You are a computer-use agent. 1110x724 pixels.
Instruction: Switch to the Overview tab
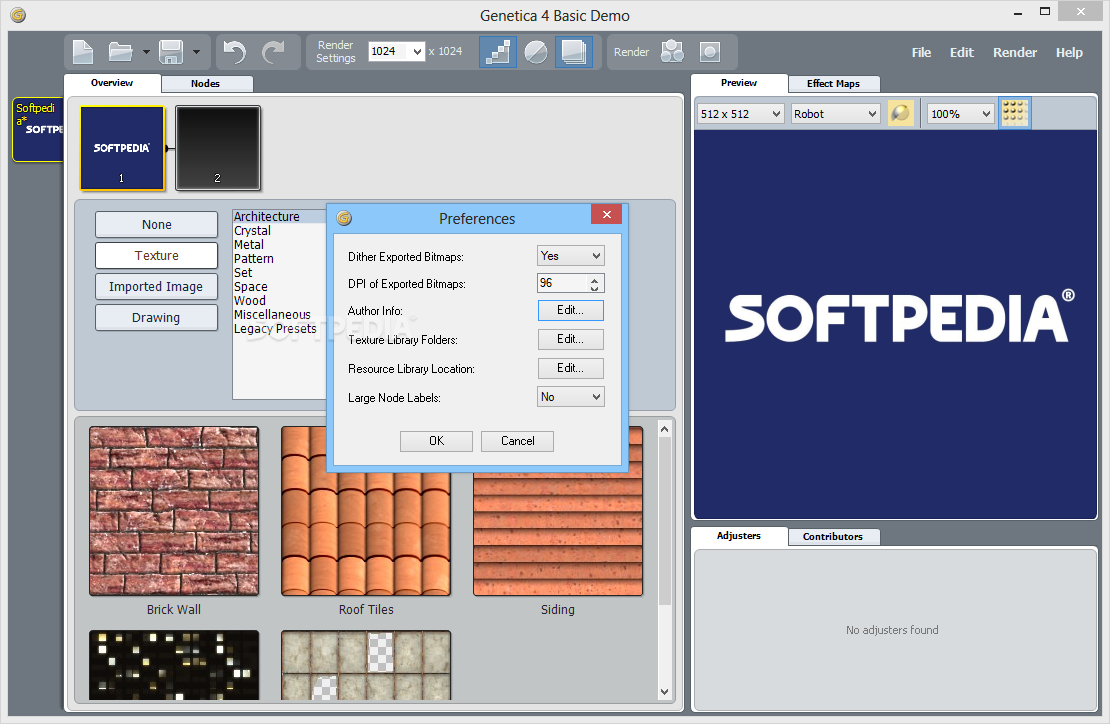(x=112, y=83)
